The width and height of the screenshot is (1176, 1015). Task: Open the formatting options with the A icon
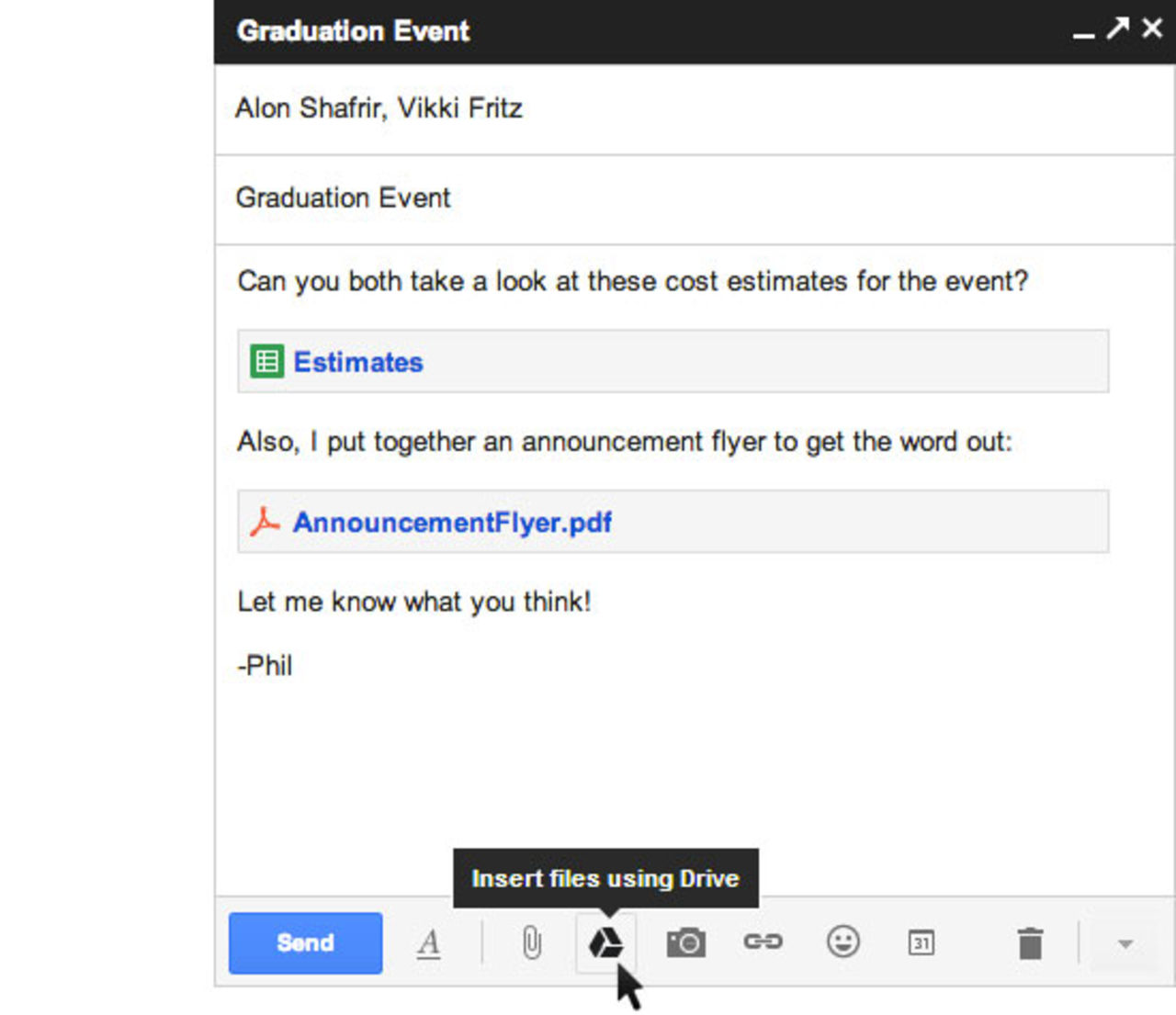click(429, 942)
